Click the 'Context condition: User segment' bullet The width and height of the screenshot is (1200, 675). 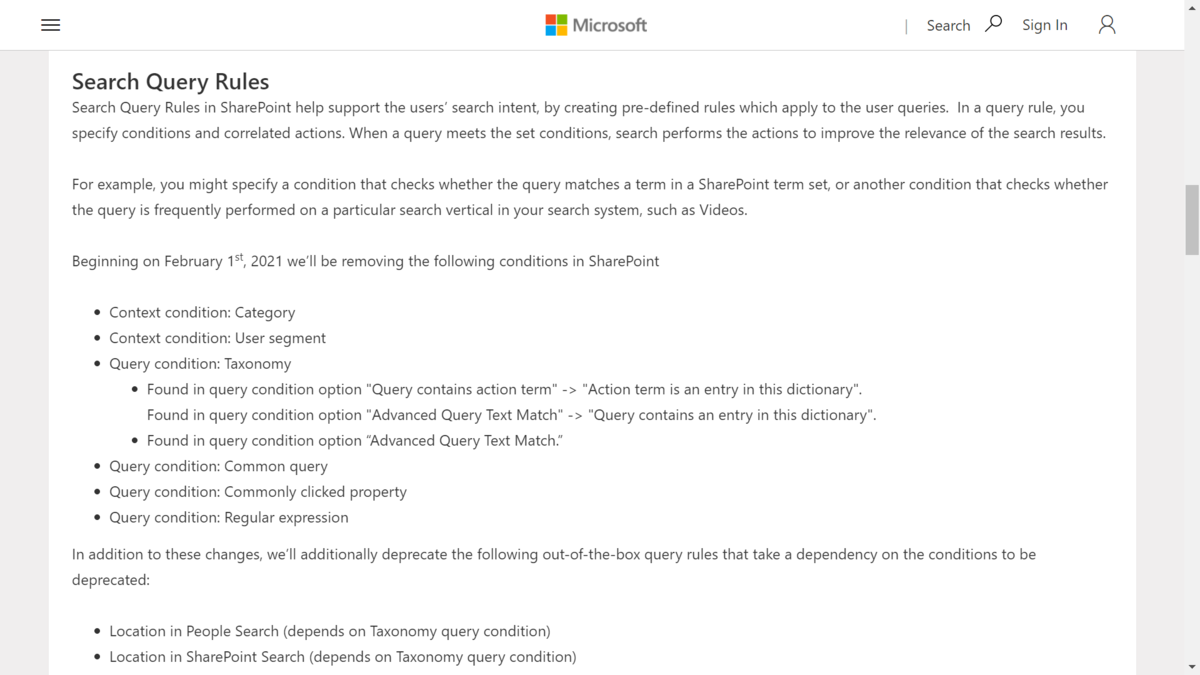click(x=217, y=338)
